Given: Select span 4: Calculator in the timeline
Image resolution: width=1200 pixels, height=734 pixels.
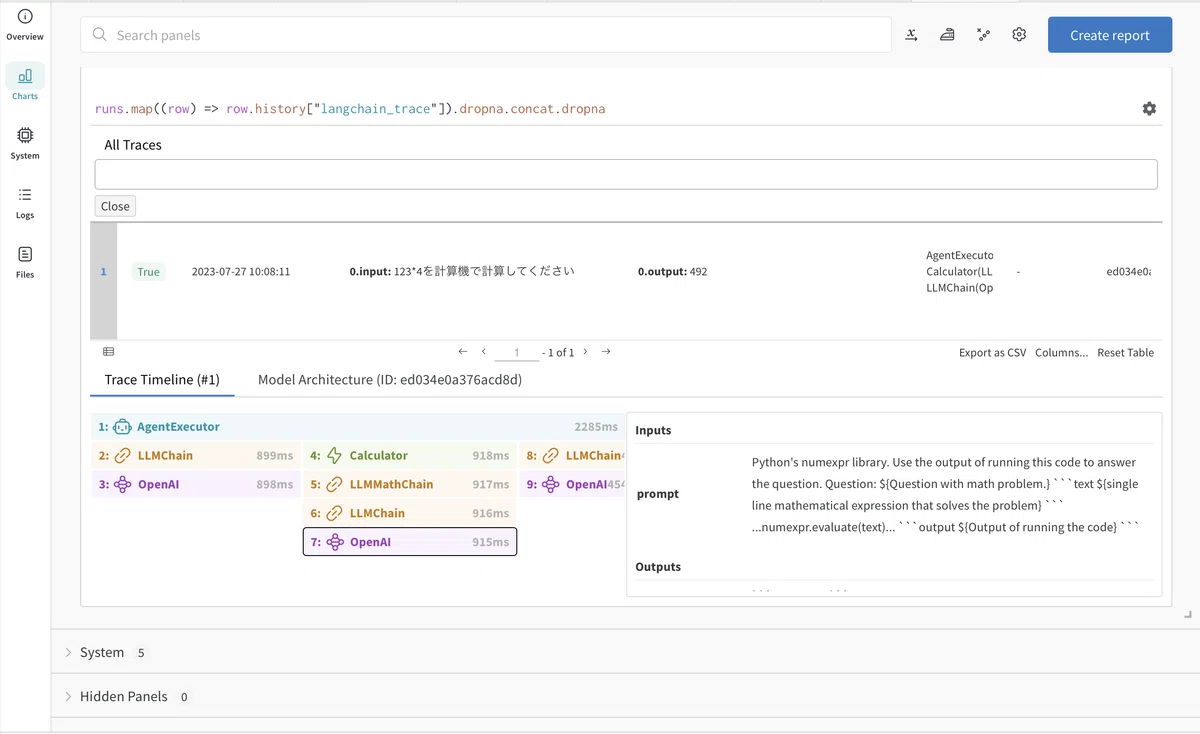Looking at the screenshot, I should pyautogui.click(x=410, y=456).
